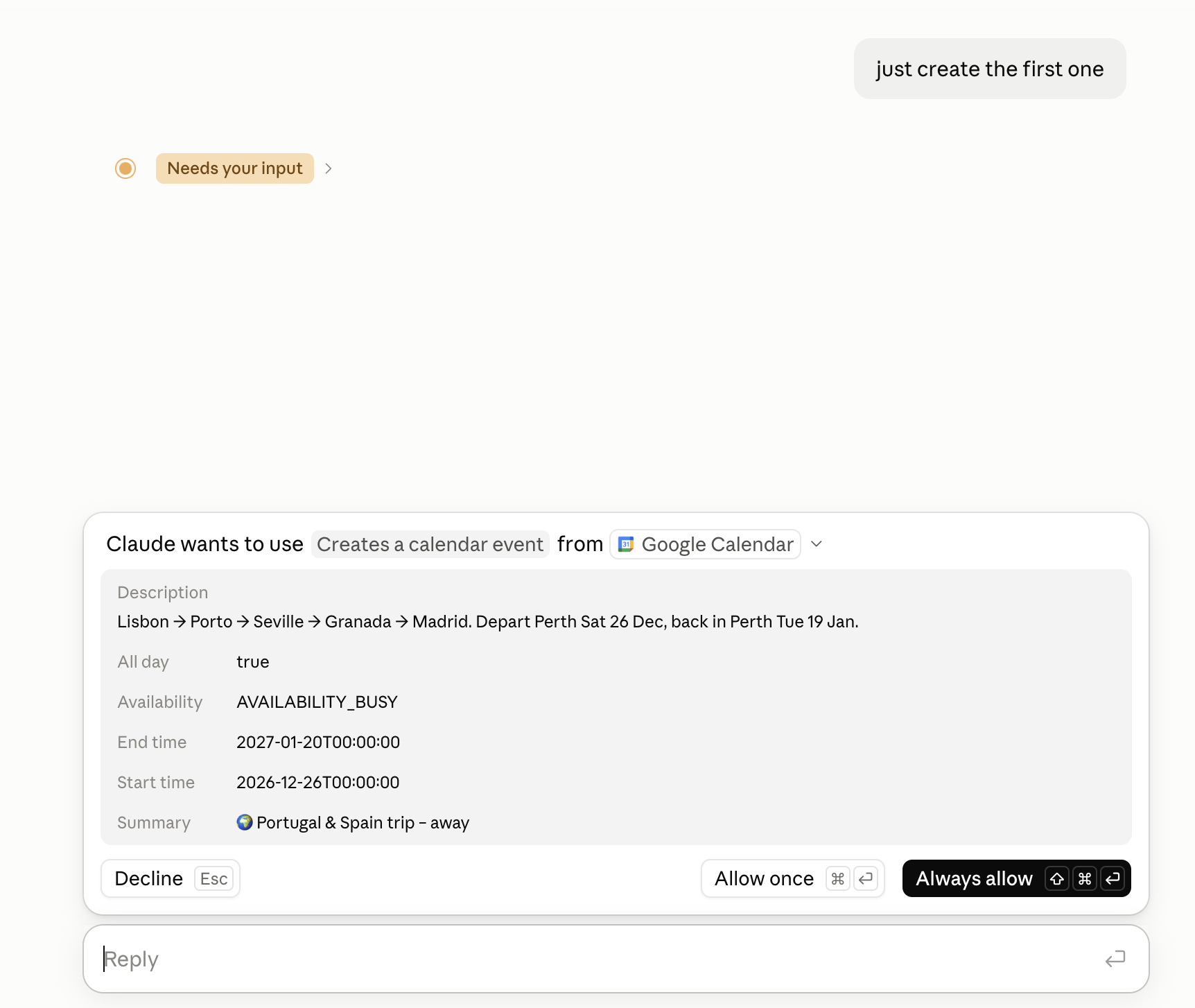
Task: Click the 'just create the first one' message
Action: pos(990,69)
